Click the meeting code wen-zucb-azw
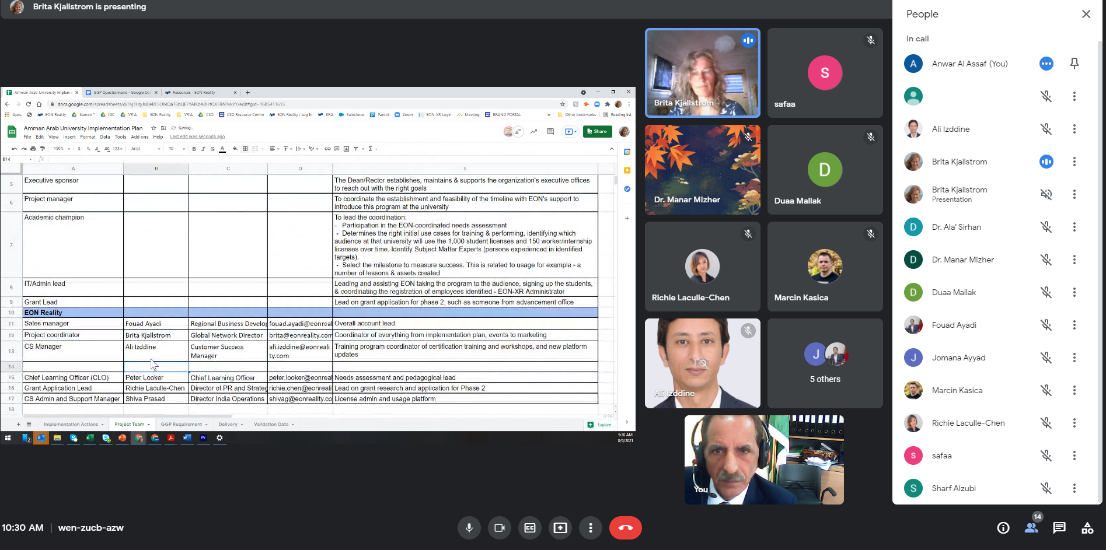The height and width of the screenshot is (550, 1106). [91, 527]
